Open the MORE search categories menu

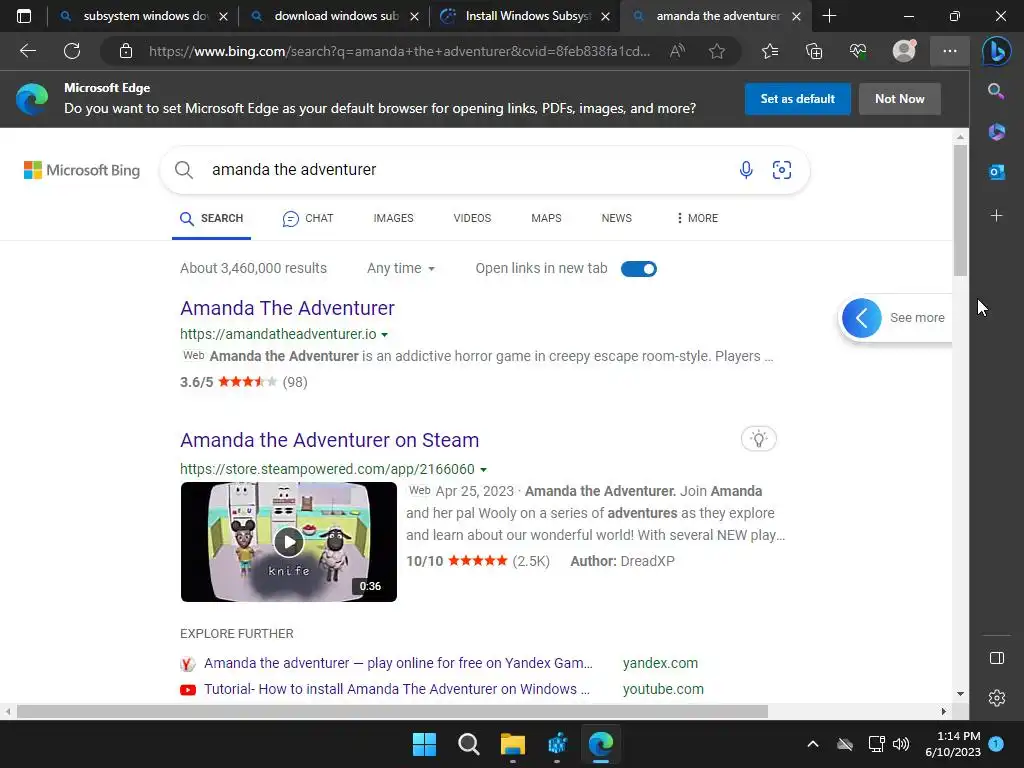pyautogui.click(x=697, y=218)
